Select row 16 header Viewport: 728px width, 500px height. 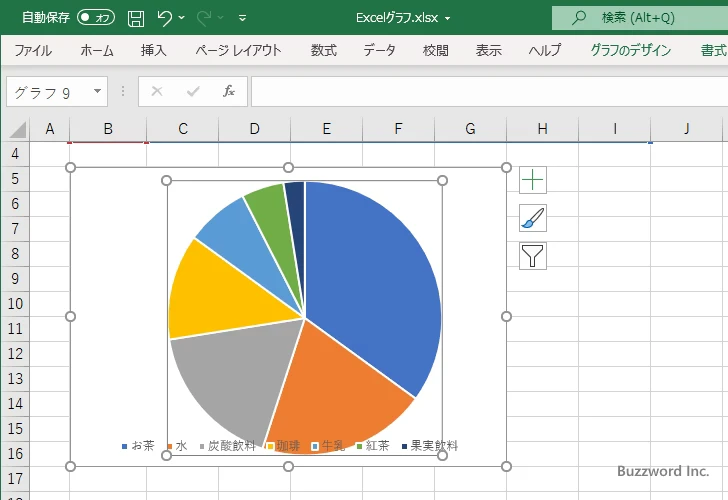[15, 454]
